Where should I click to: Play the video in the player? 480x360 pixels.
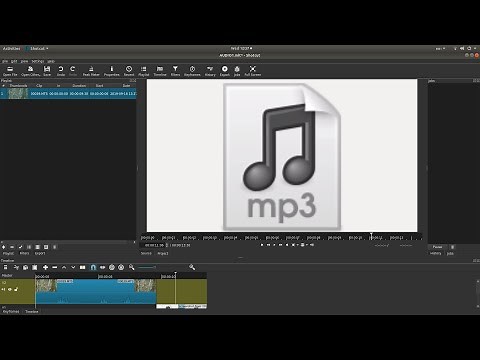coord(274,245)
